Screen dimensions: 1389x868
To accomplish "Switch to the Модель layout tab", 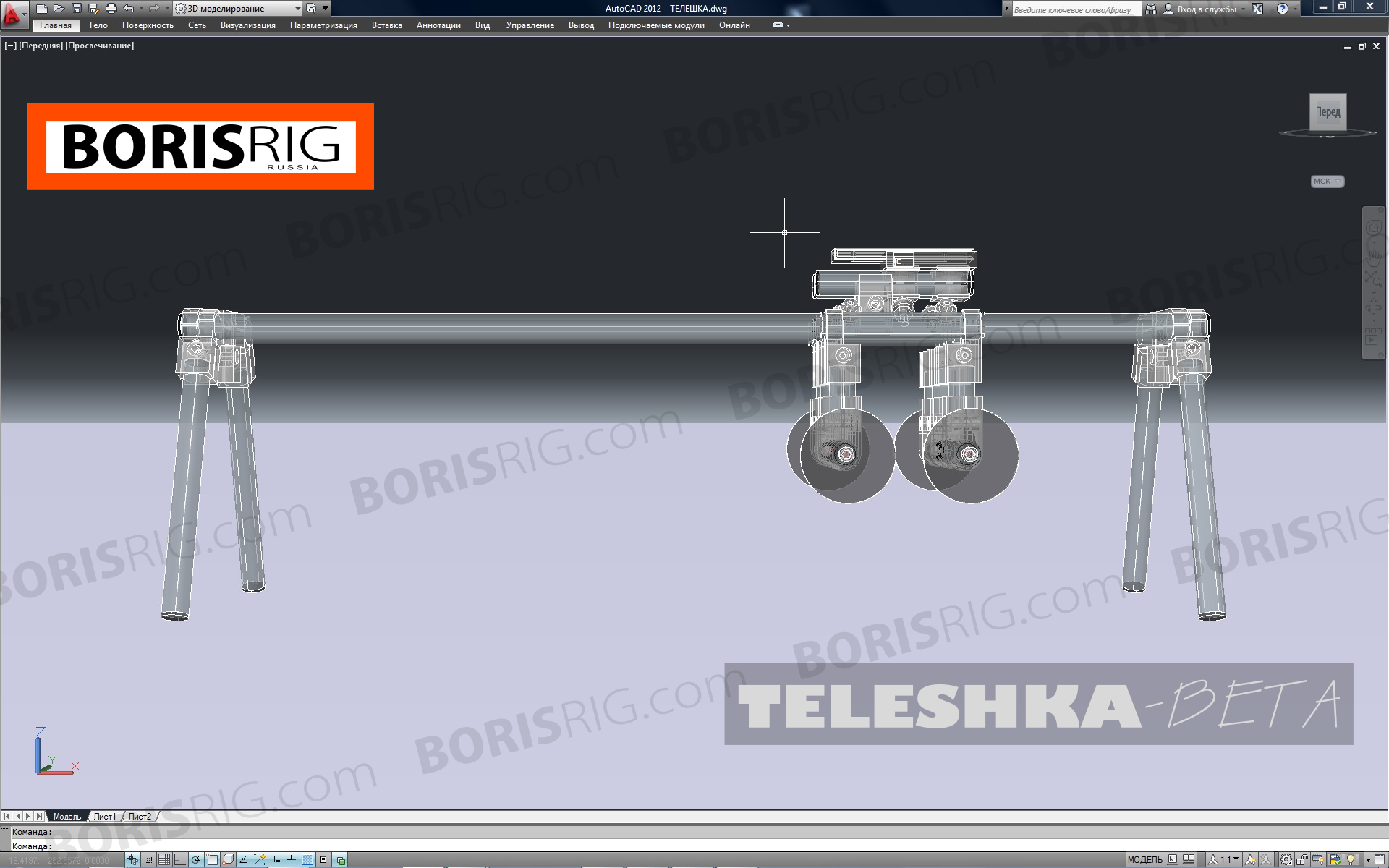I will coord(67,817).
